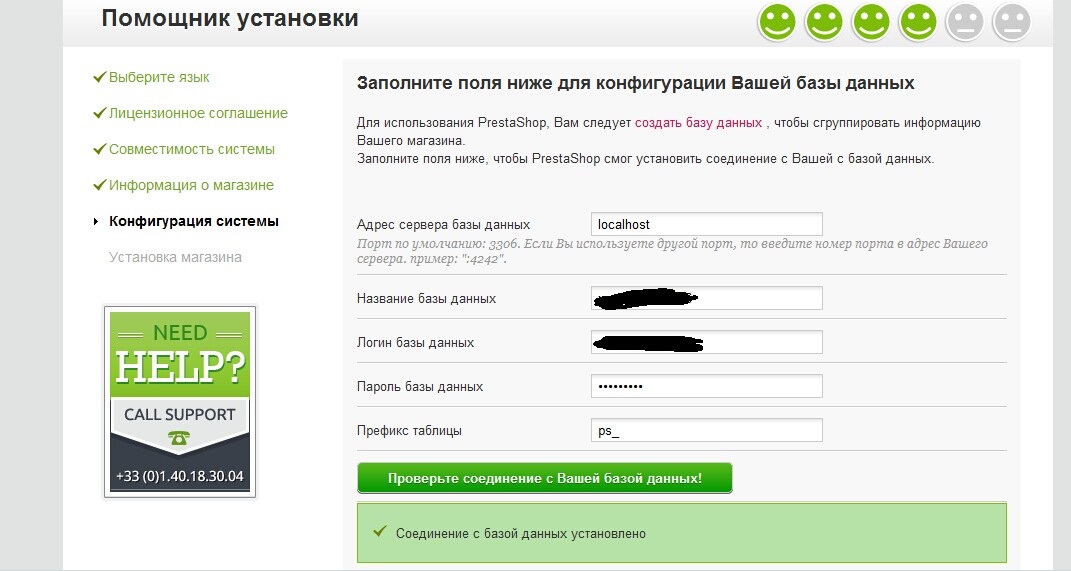The image size is (1071, 571).
Task: Click the success checkmark in green message
Action: click(x=379, y=532)
